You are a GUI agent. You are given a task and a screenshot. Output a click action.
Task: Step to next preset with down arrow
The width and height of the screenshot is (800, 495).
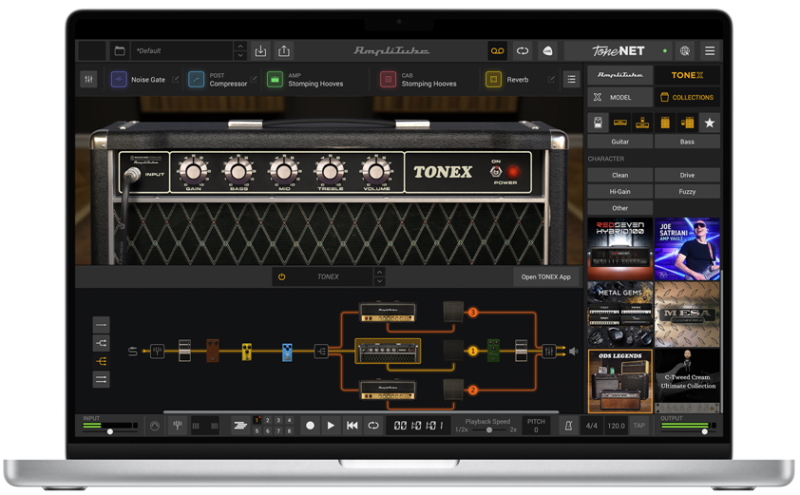[x=240, y=56]
